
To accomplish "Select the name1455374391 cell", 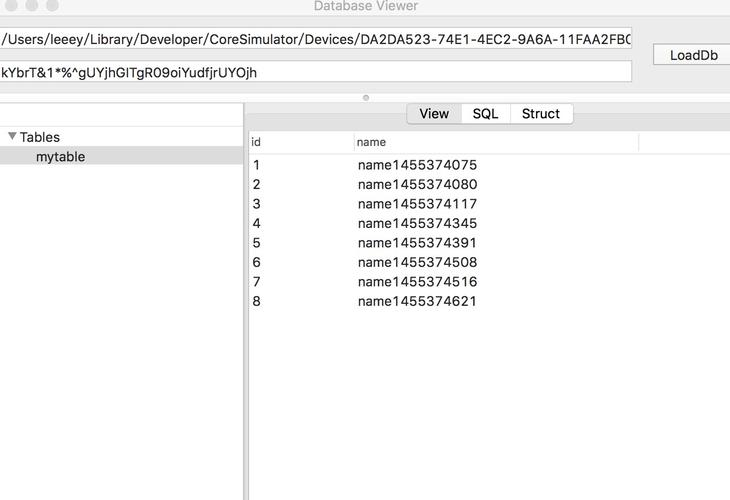I will (x=417, y=243).
